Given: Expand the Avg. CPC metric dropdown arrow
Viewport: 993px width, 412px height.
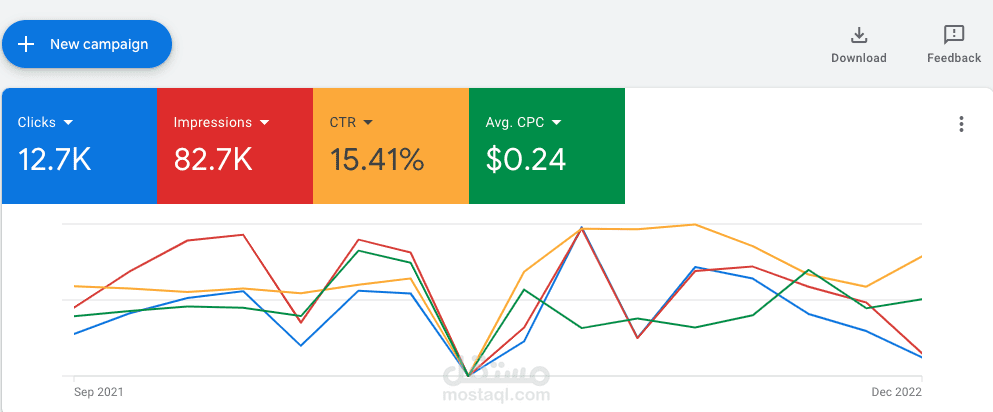Looking at the screenshot, I should click(557, 122).
